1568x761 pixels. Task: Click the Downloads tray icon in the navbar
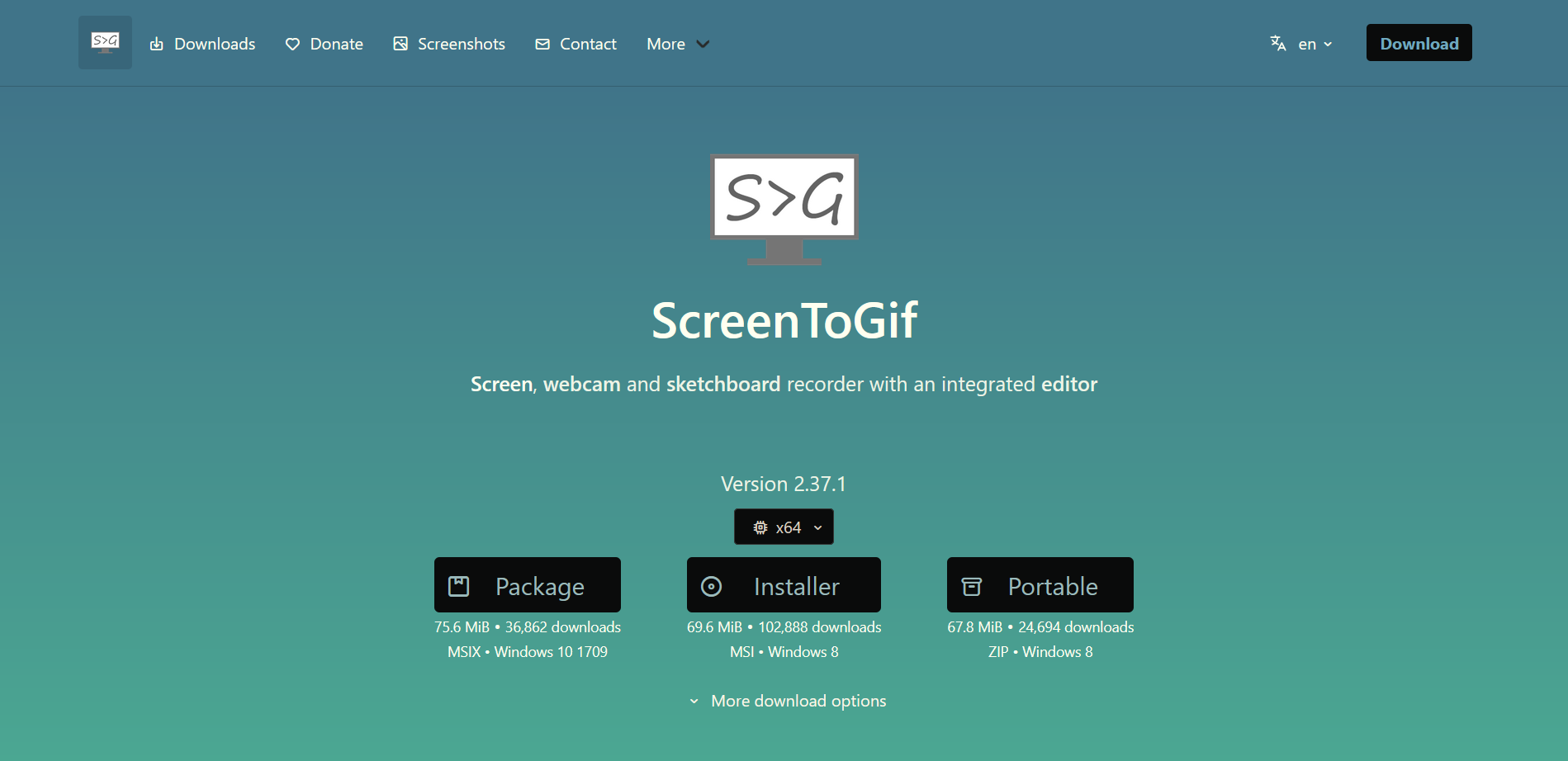pyautogui.click(x=156, y=44)
